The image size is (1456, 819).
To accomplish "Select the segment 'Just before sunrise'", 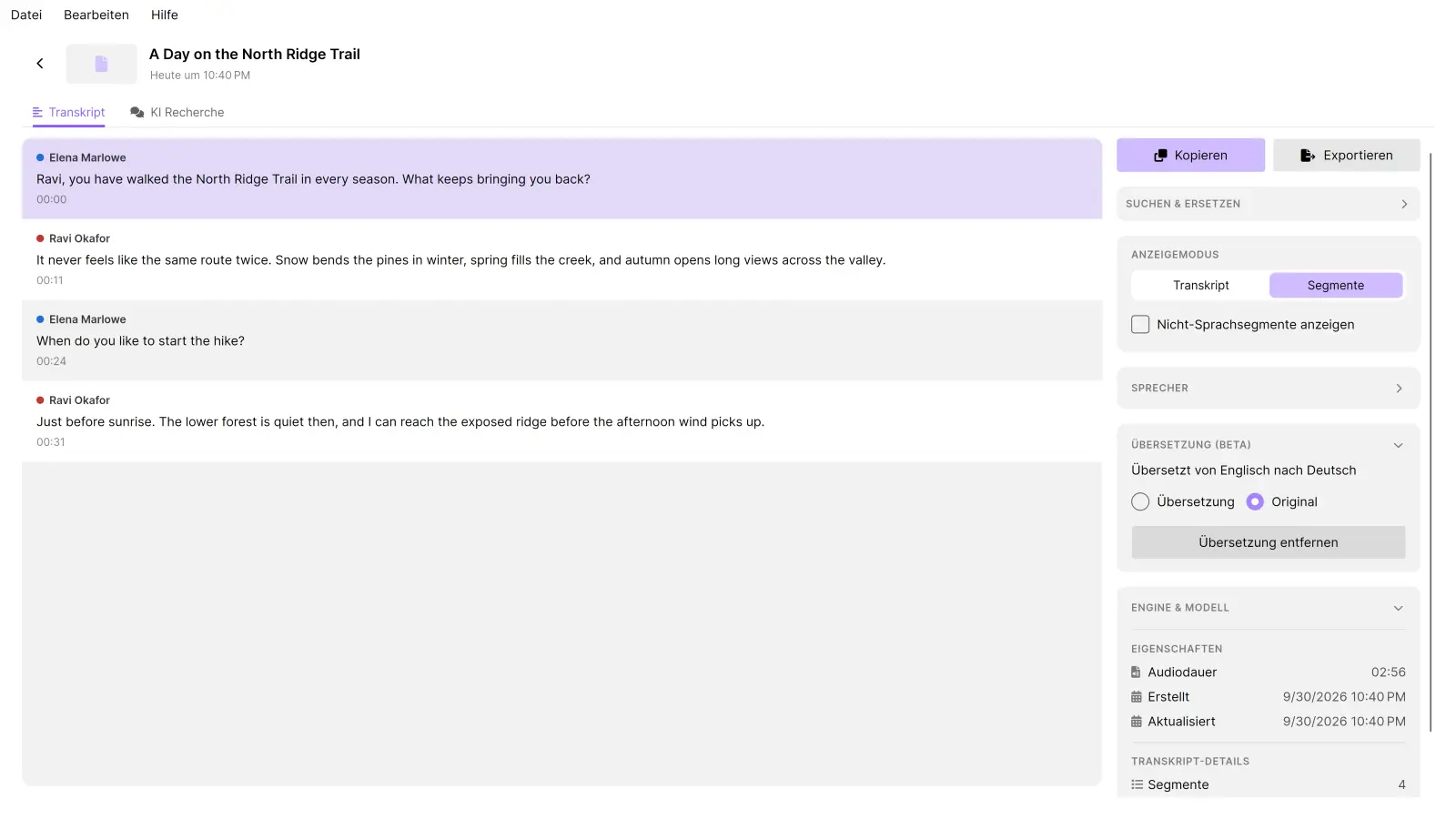I will tap(561, 421).
